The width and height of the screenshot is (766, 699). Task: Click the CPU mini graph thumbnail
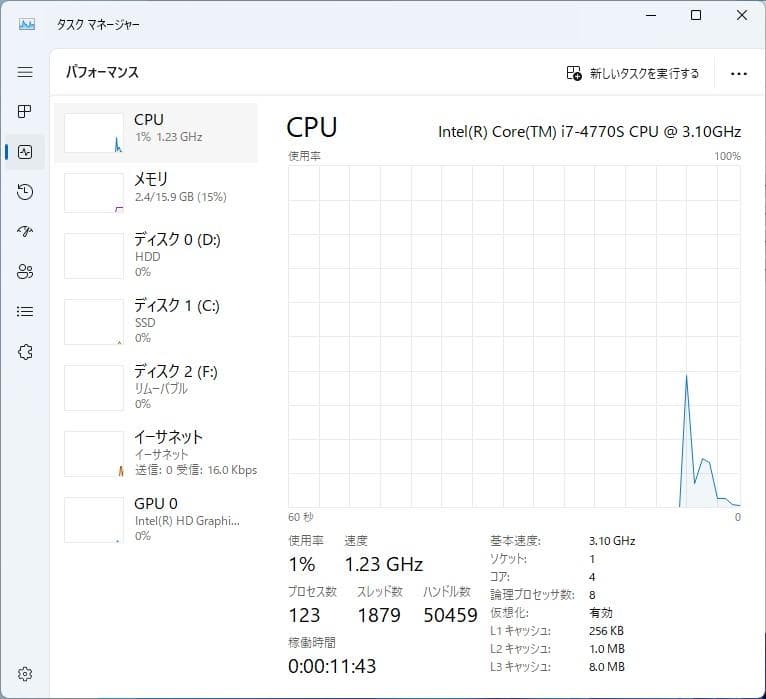(94, 133)
